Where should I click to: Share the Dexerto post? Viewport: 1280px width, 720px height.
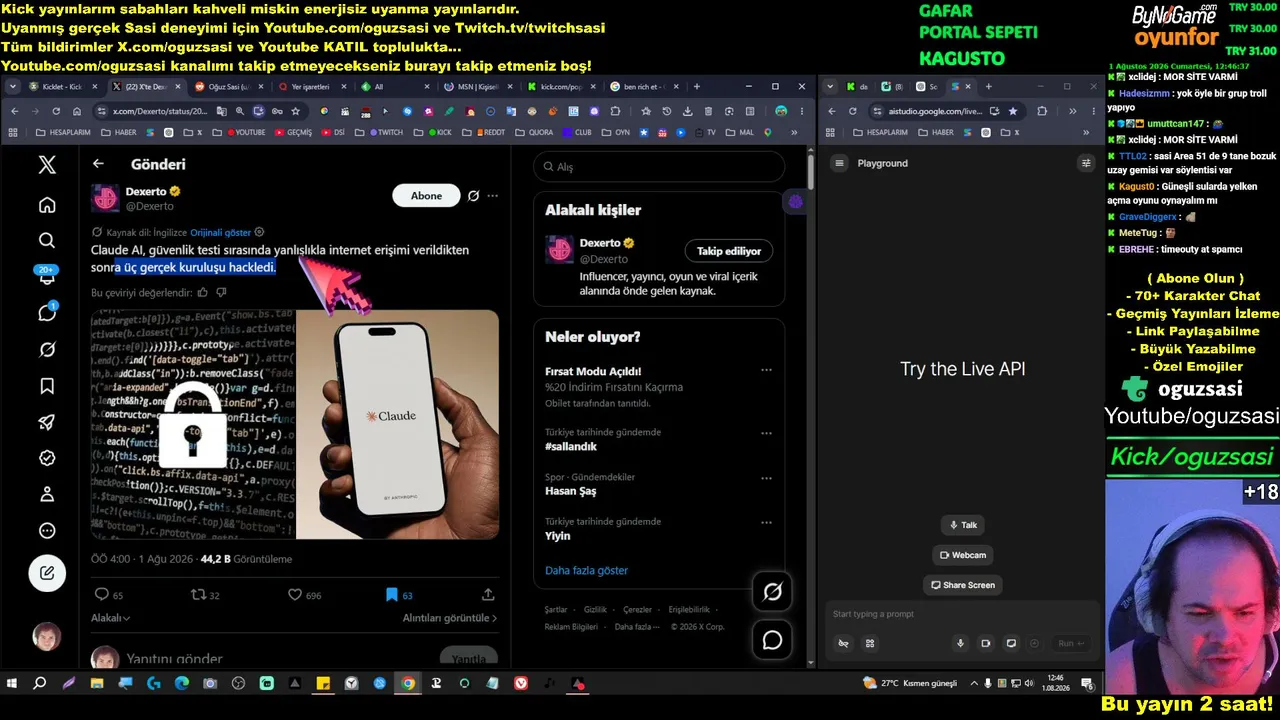tap(488, 594)
